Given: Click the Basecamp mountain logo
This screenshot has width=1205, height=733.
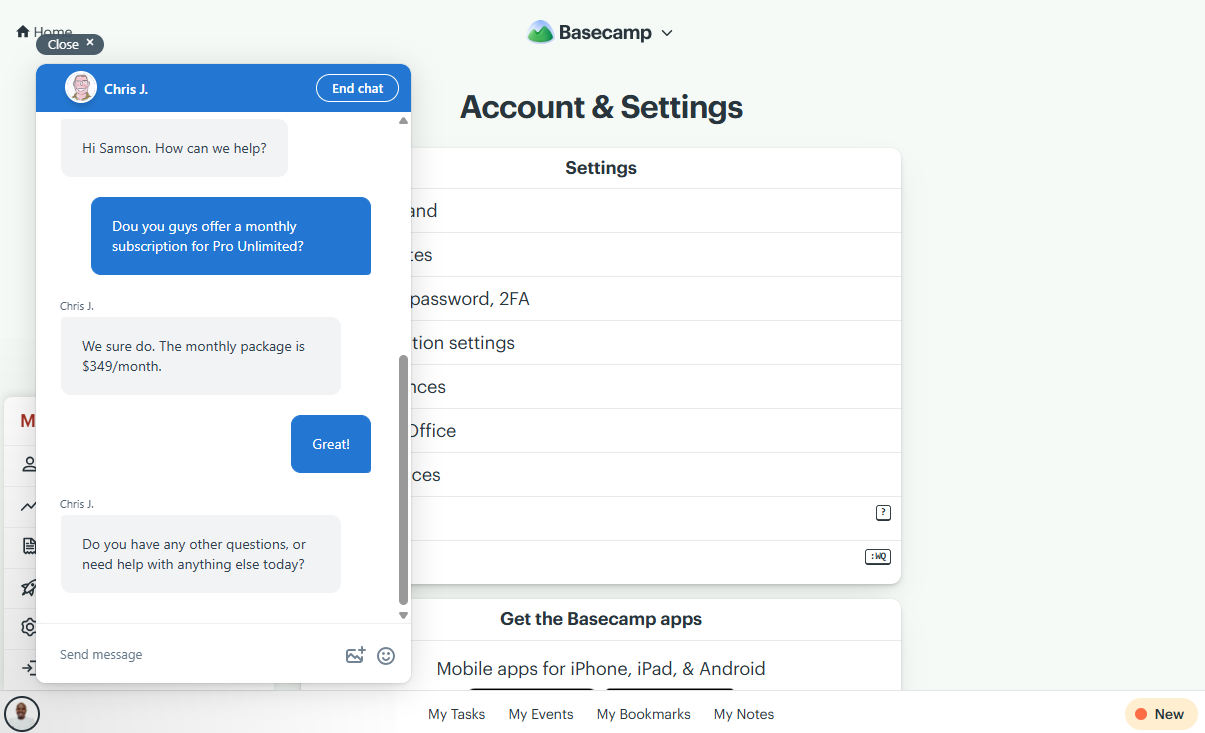Looking at the screenshot, I should coord(540,32).
